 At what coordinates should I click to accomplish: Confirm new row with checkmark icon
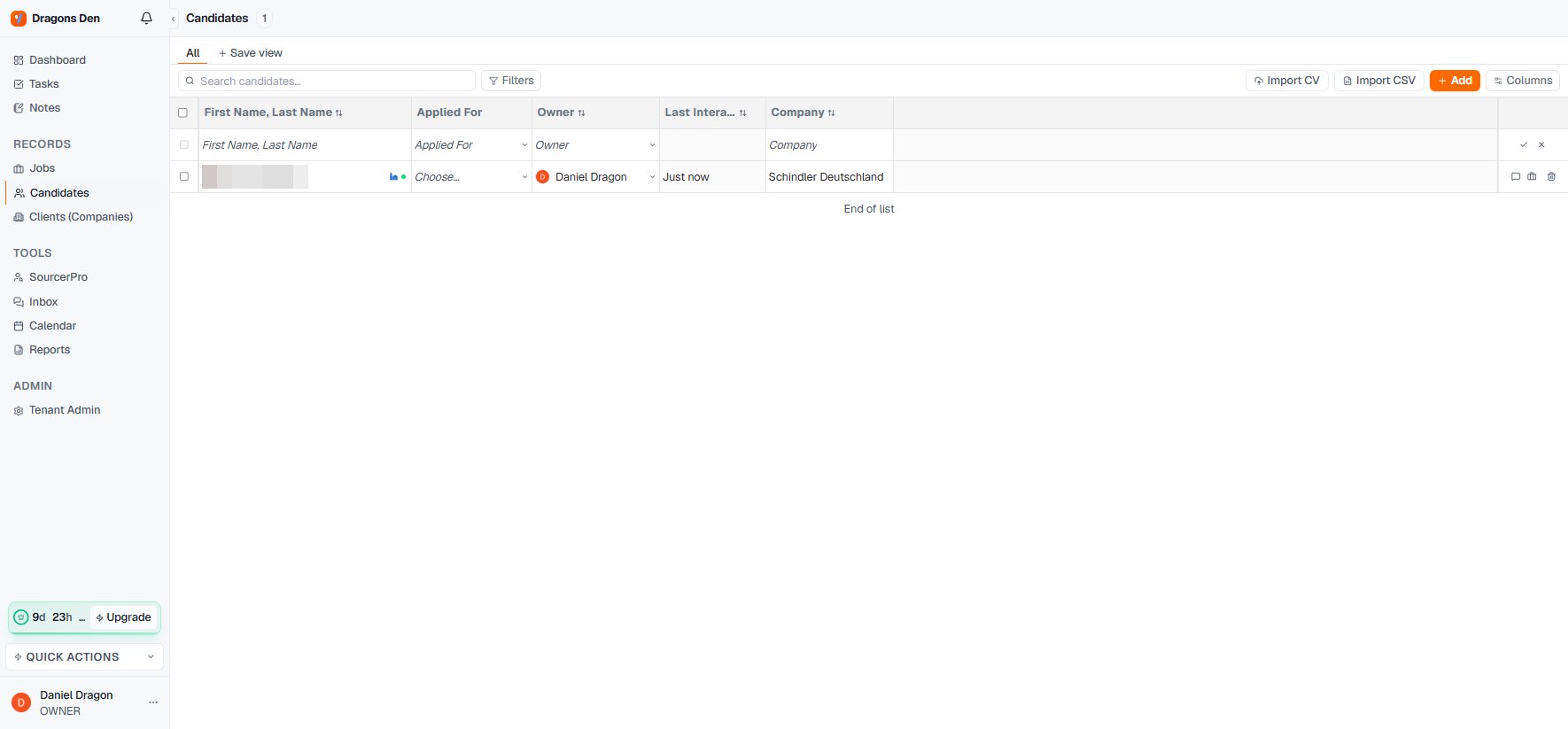pyautogui.click(x=1524, y=144)
